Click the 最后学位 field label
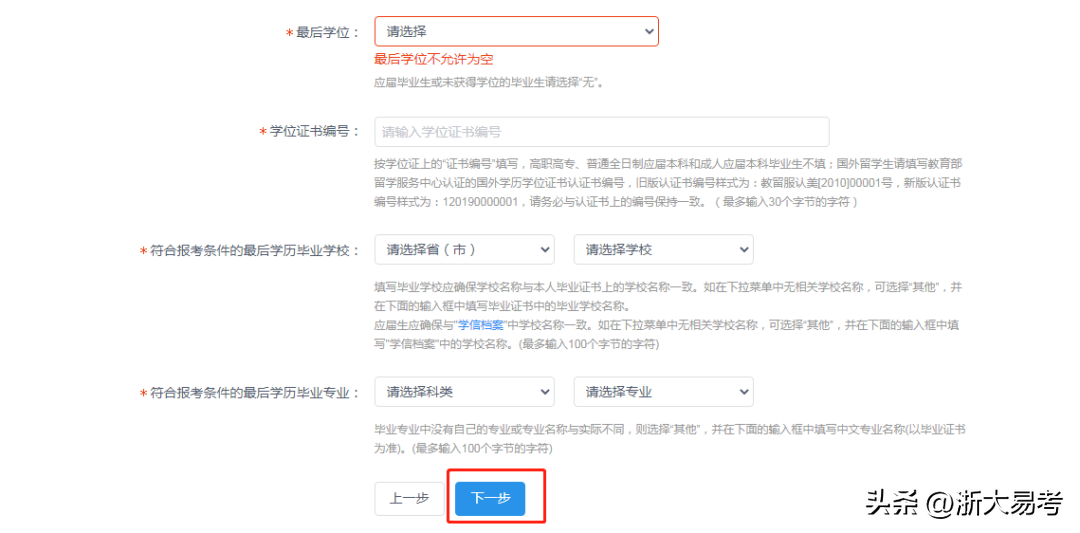Viewport: 1080px width, 533px height. point(327,32)
